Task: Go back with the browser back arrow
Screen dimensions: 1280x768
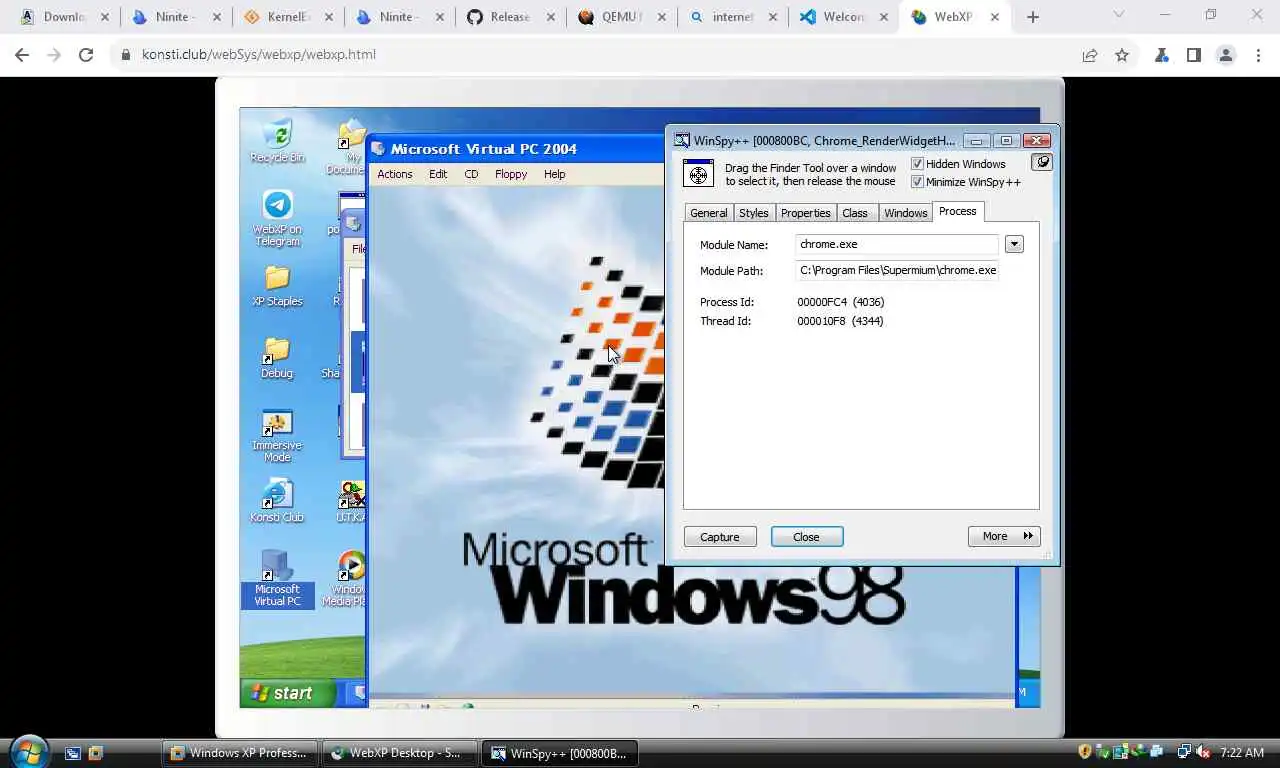Action: (x=22, y=55)
